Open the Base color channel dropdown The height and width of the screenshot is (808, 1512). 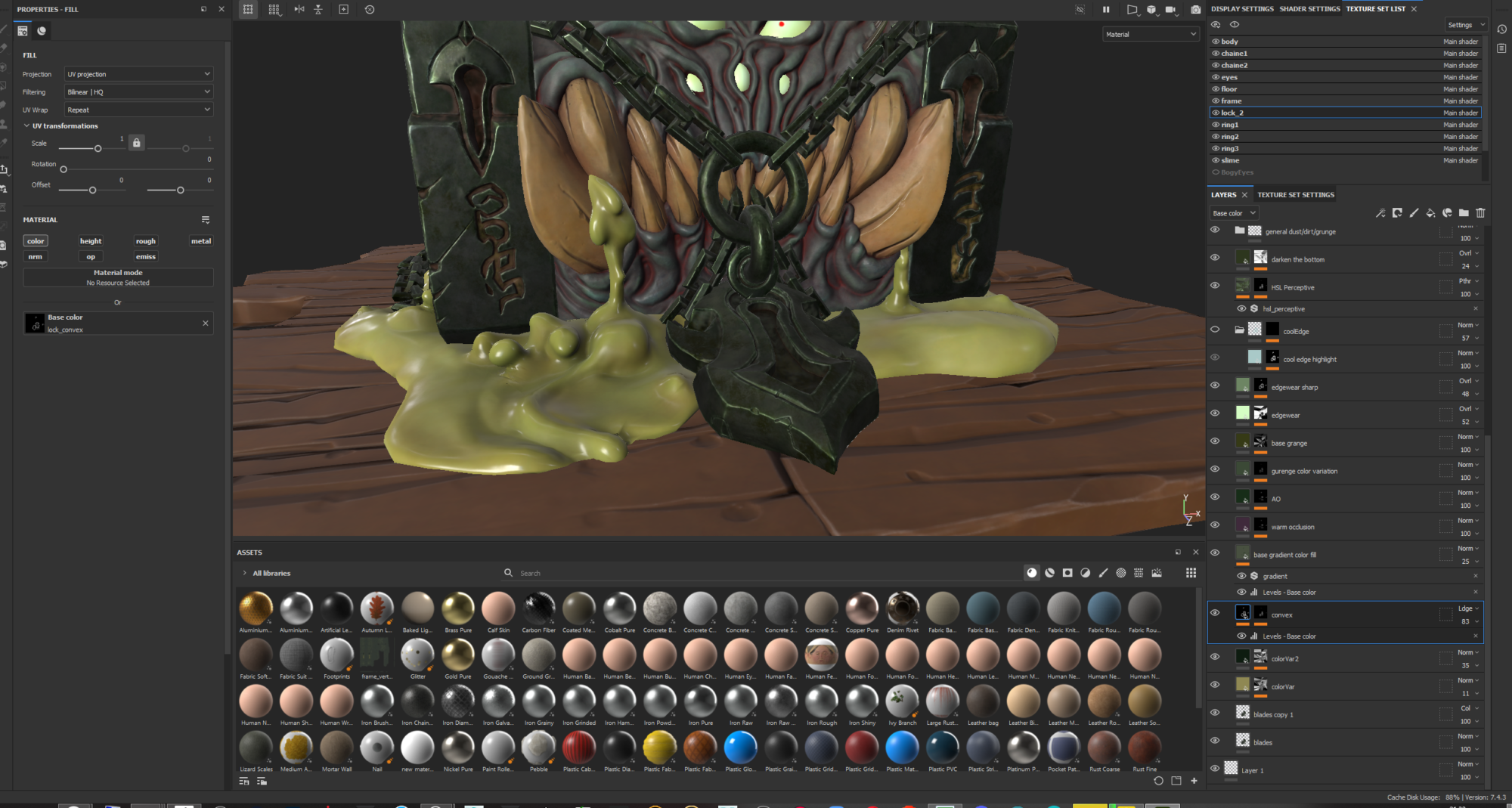1234,213
